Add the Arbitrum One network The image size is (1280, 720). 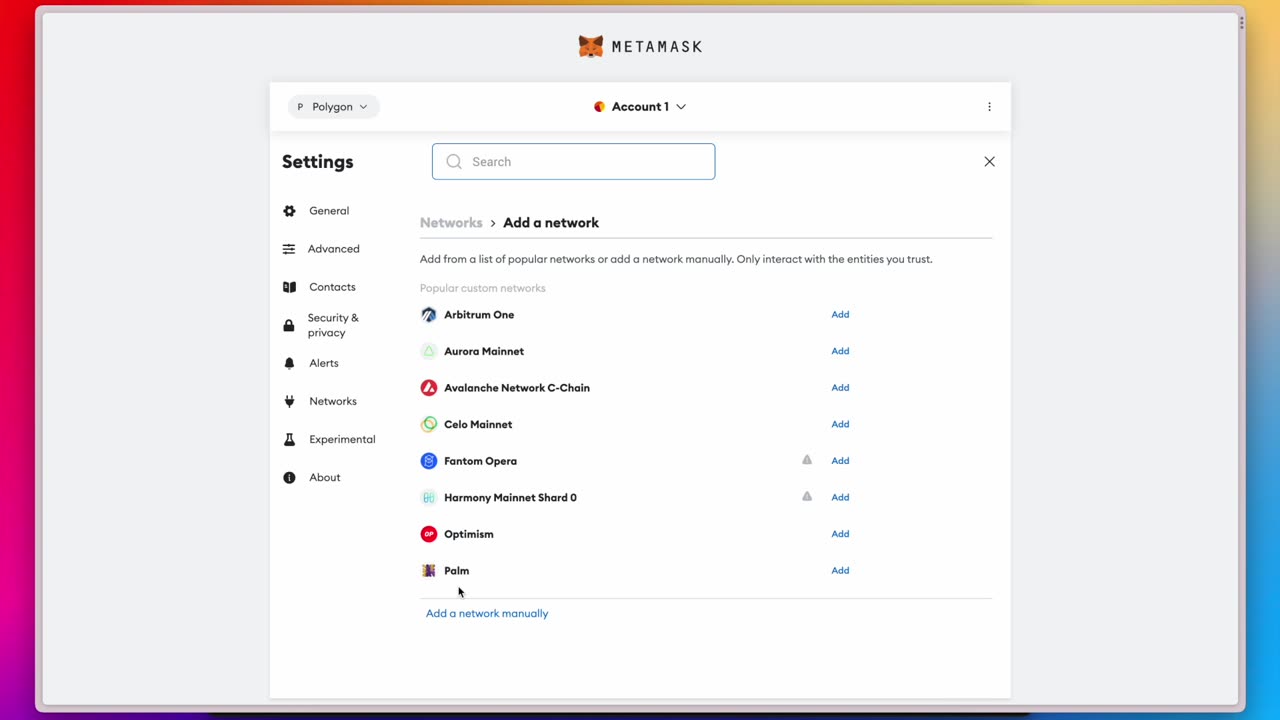[840, 315]
